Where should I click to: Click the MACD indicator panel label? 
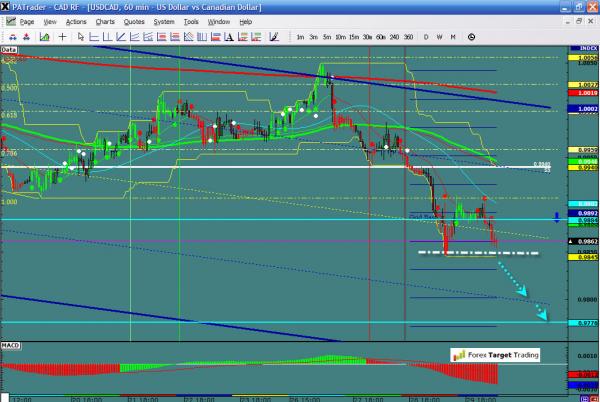11,345
